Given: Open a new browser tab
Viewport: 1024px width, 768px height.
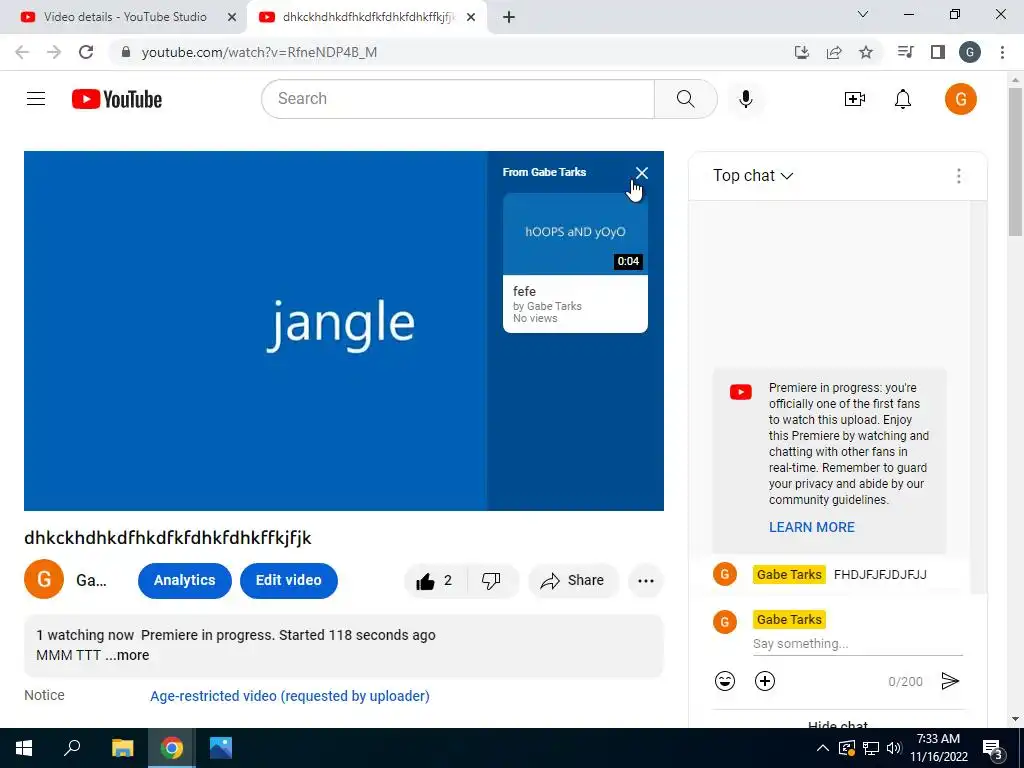Looking at the screenshot, I should pyautogui.click(x=509, y=18).
